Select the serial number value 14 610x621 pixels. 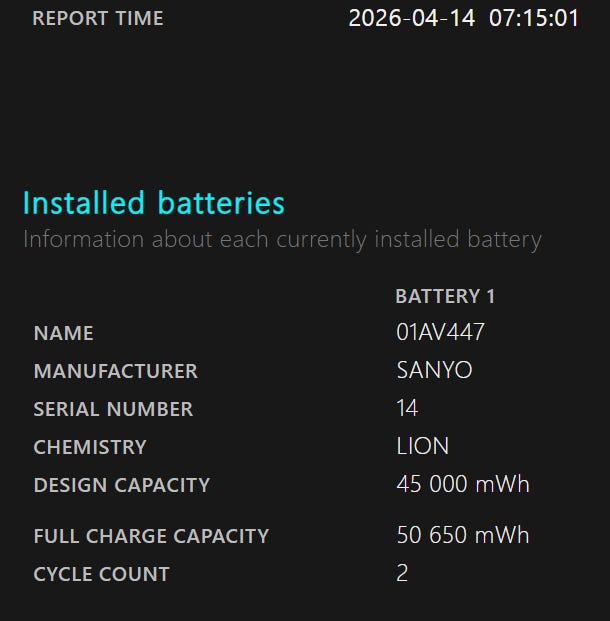pyautogui.click(x=407, y=409)
